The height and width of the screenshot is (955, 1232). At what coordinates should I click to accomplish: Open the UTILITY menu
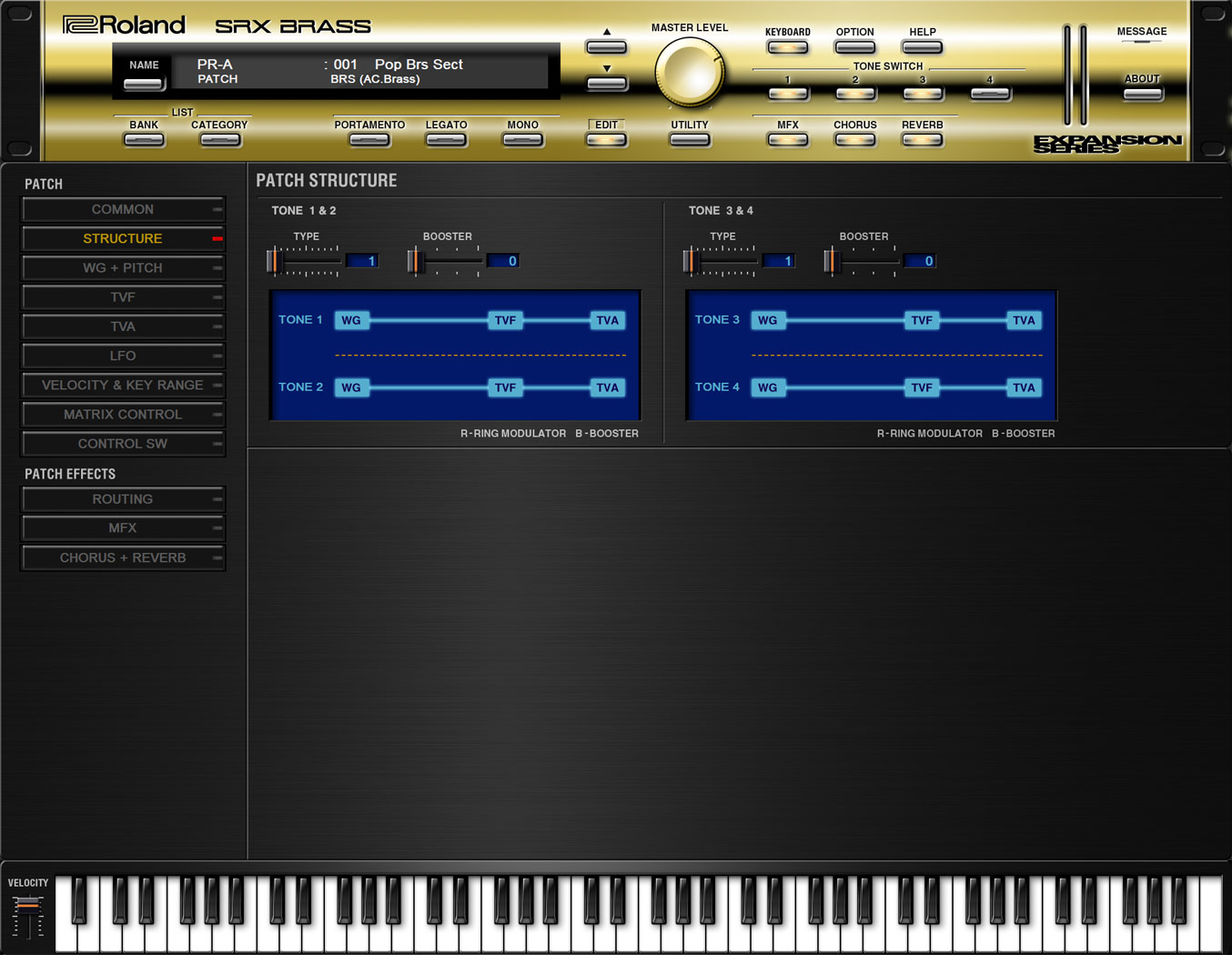689,138
